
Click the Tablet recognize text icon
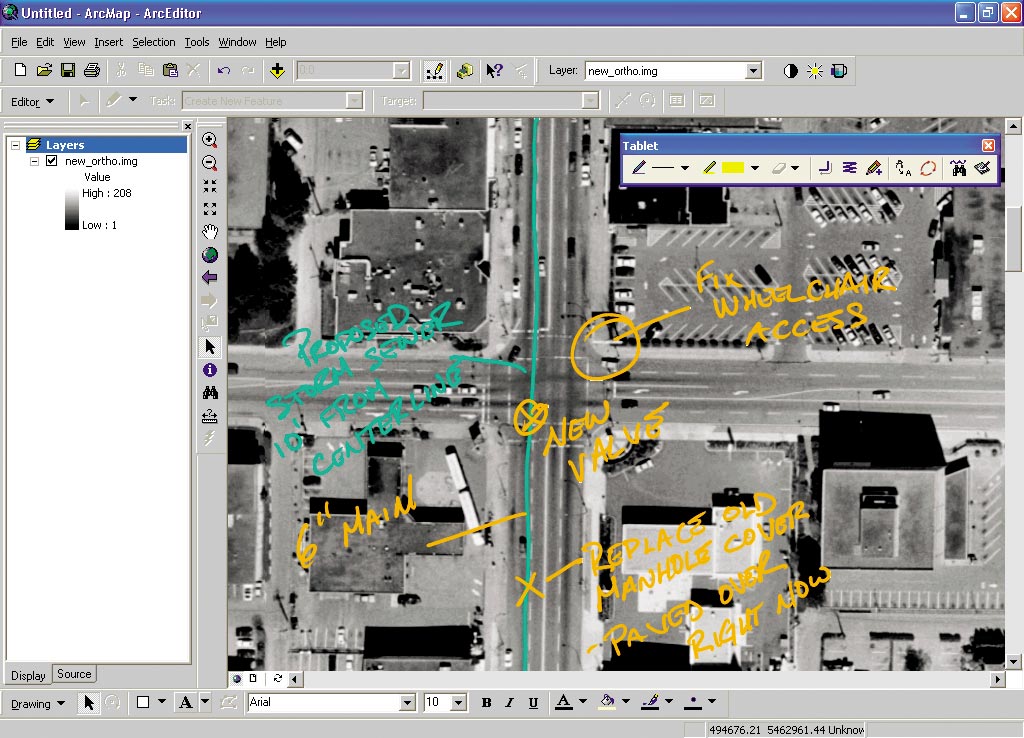(x=903, y=168)
